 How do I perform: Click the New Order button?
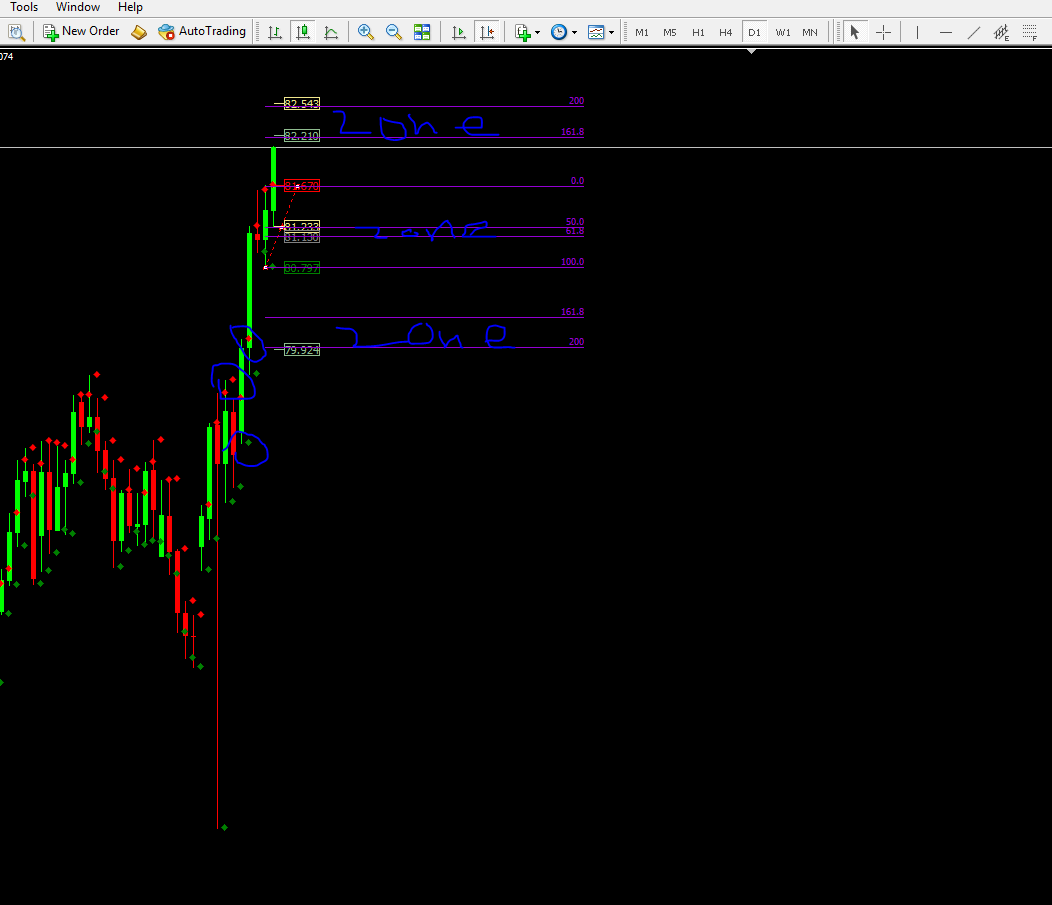(81, 31)
